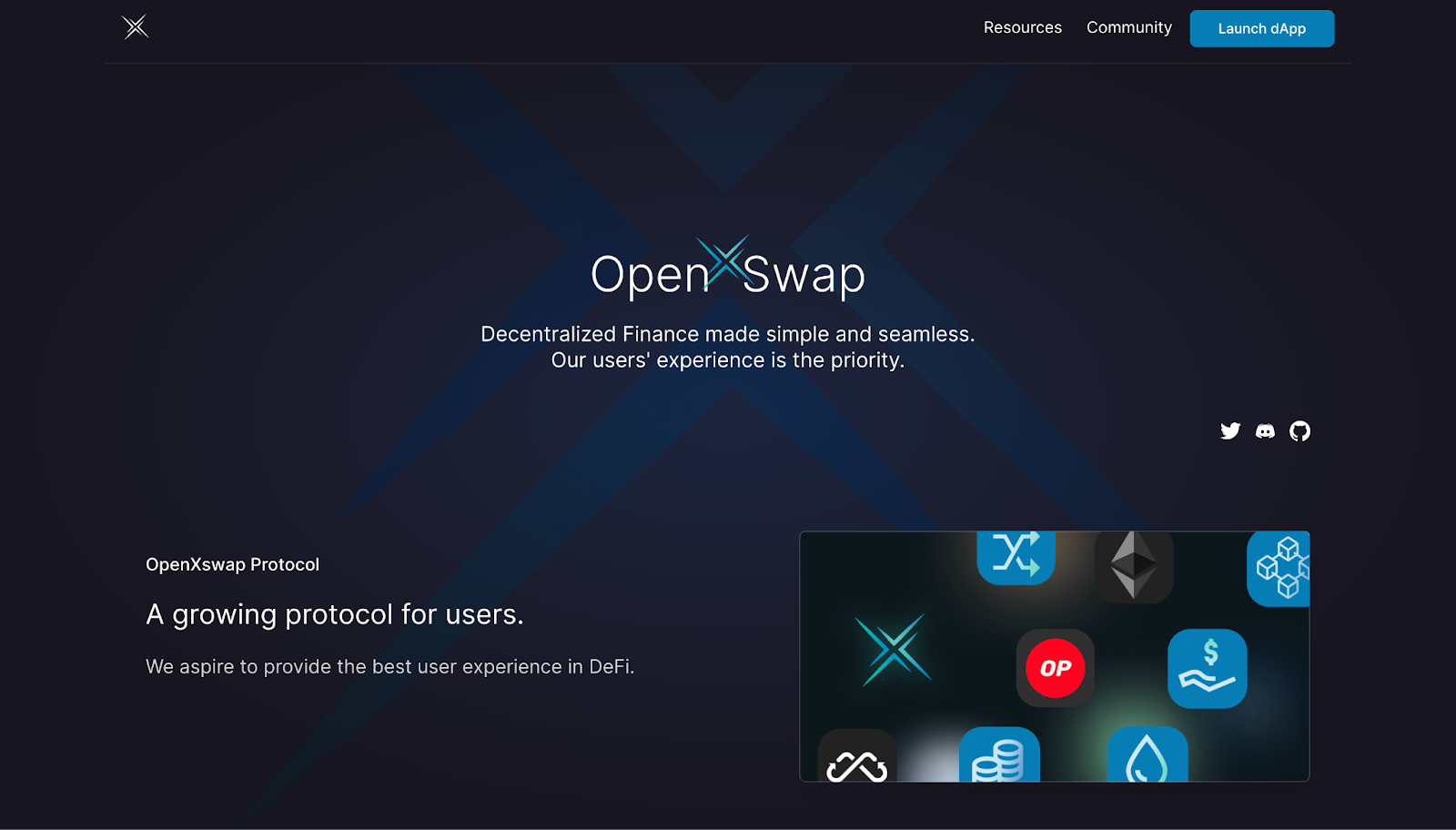
Task: Click the water droplet liquidity icon
Action: 1148,754
